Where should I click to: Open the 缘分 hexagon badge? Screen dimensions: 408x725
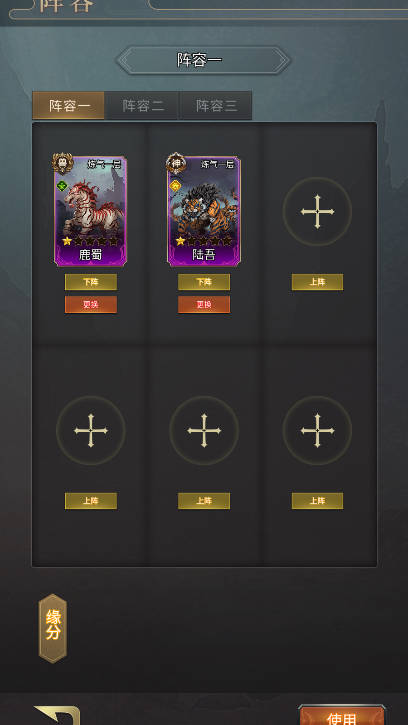pos(53,628)
